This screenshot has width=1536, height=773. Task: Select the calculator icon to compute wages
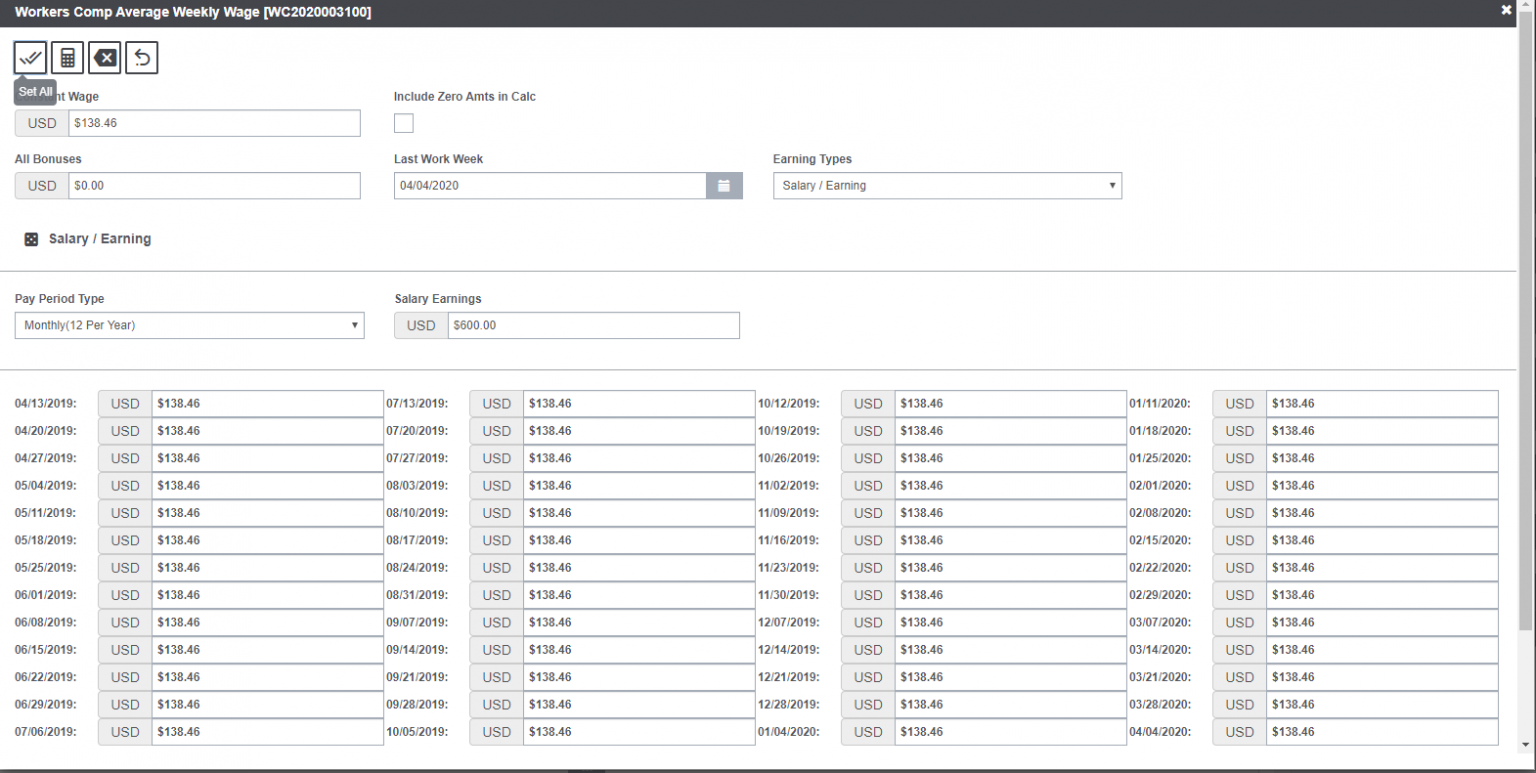(67, 57)
